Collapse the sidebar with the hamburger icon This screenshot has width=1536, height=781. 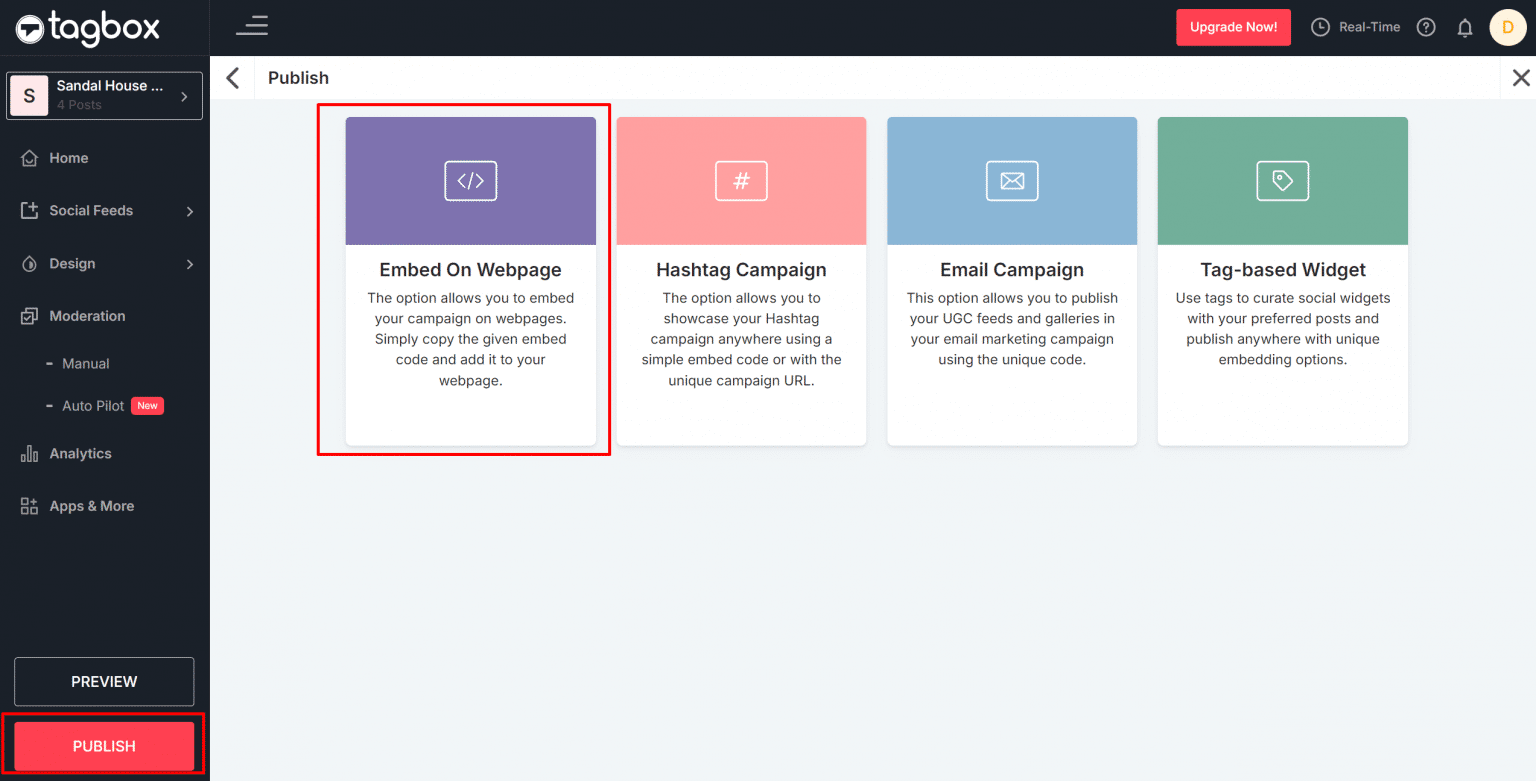(252, 26)
